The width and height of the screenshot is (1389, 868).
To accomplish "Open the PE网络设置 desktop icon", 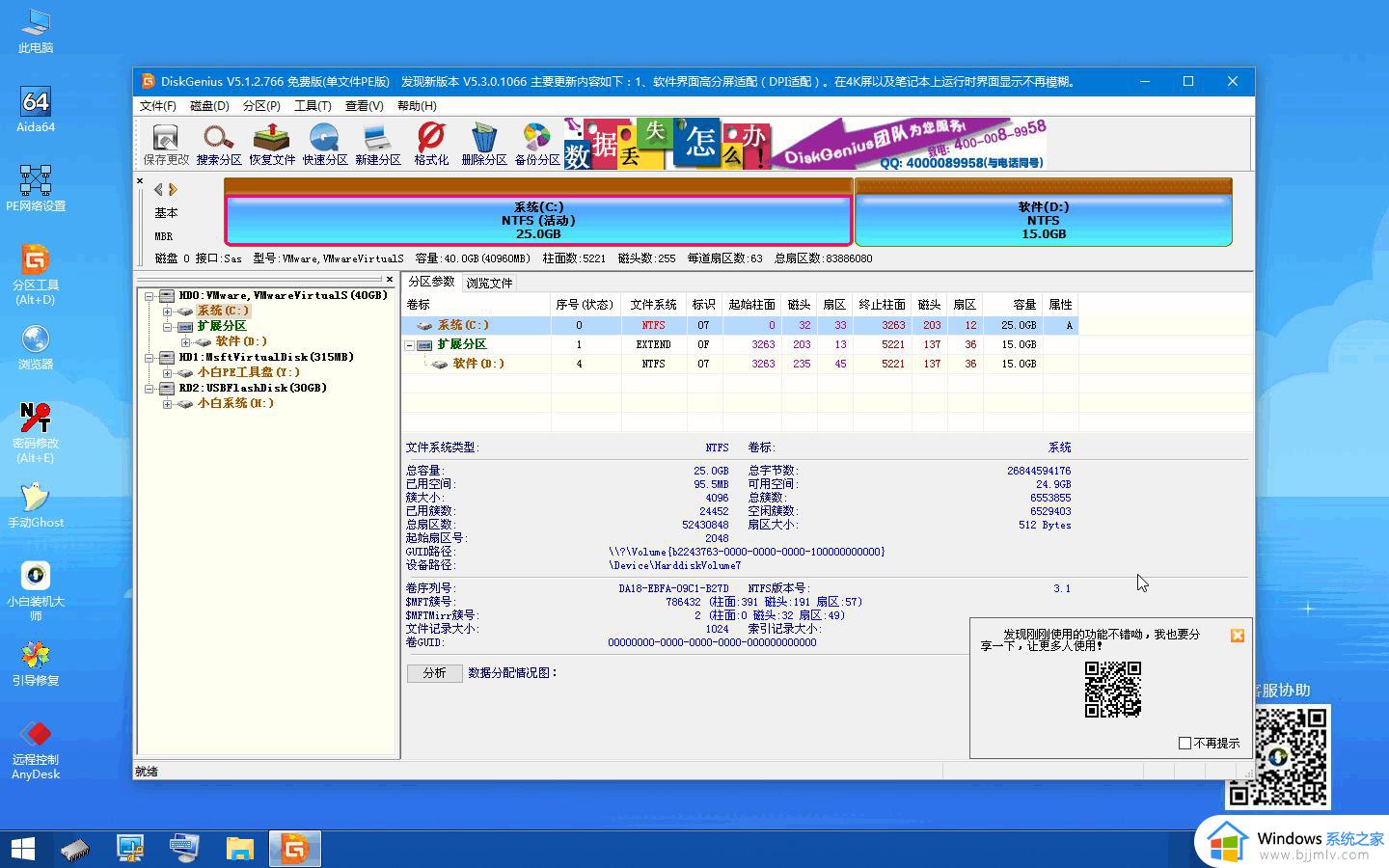I will click(x=36, y=188).
